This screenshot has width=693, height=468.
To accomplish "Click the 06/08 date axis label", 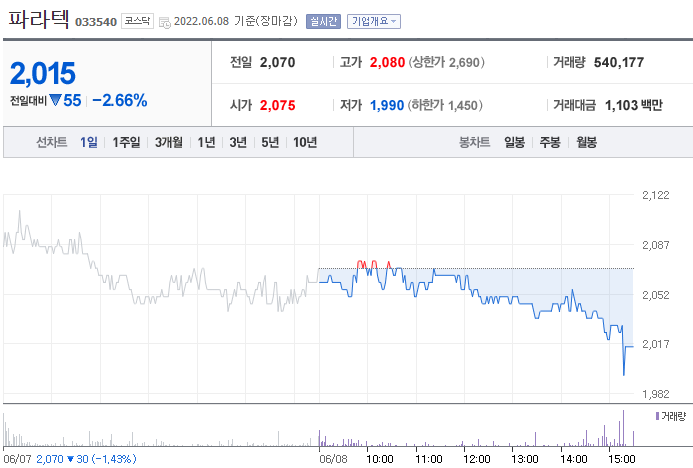I will [333, 459].
